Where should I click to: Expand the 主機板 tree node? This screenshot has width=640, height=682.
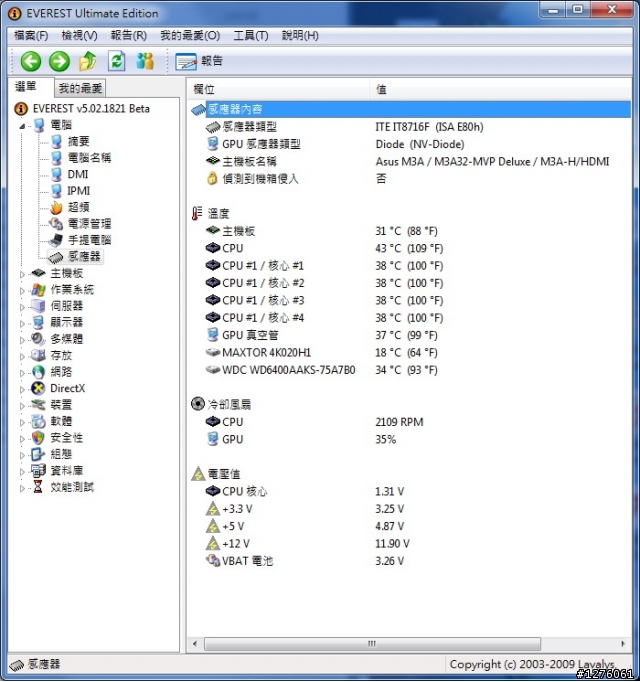coord(22,274)
